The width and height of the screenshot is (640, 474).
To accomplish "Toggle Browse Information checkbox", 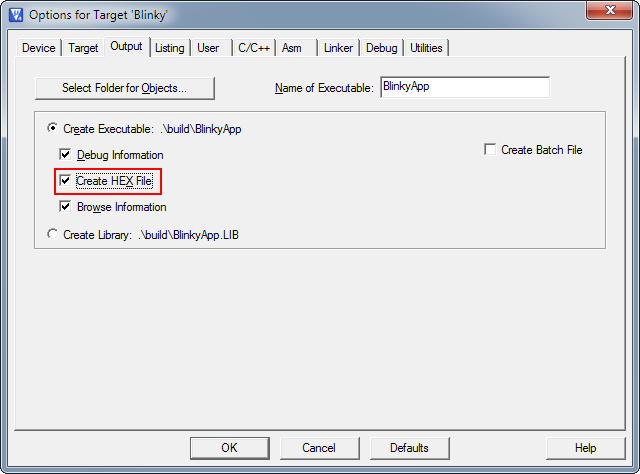I will pos(65,207).
